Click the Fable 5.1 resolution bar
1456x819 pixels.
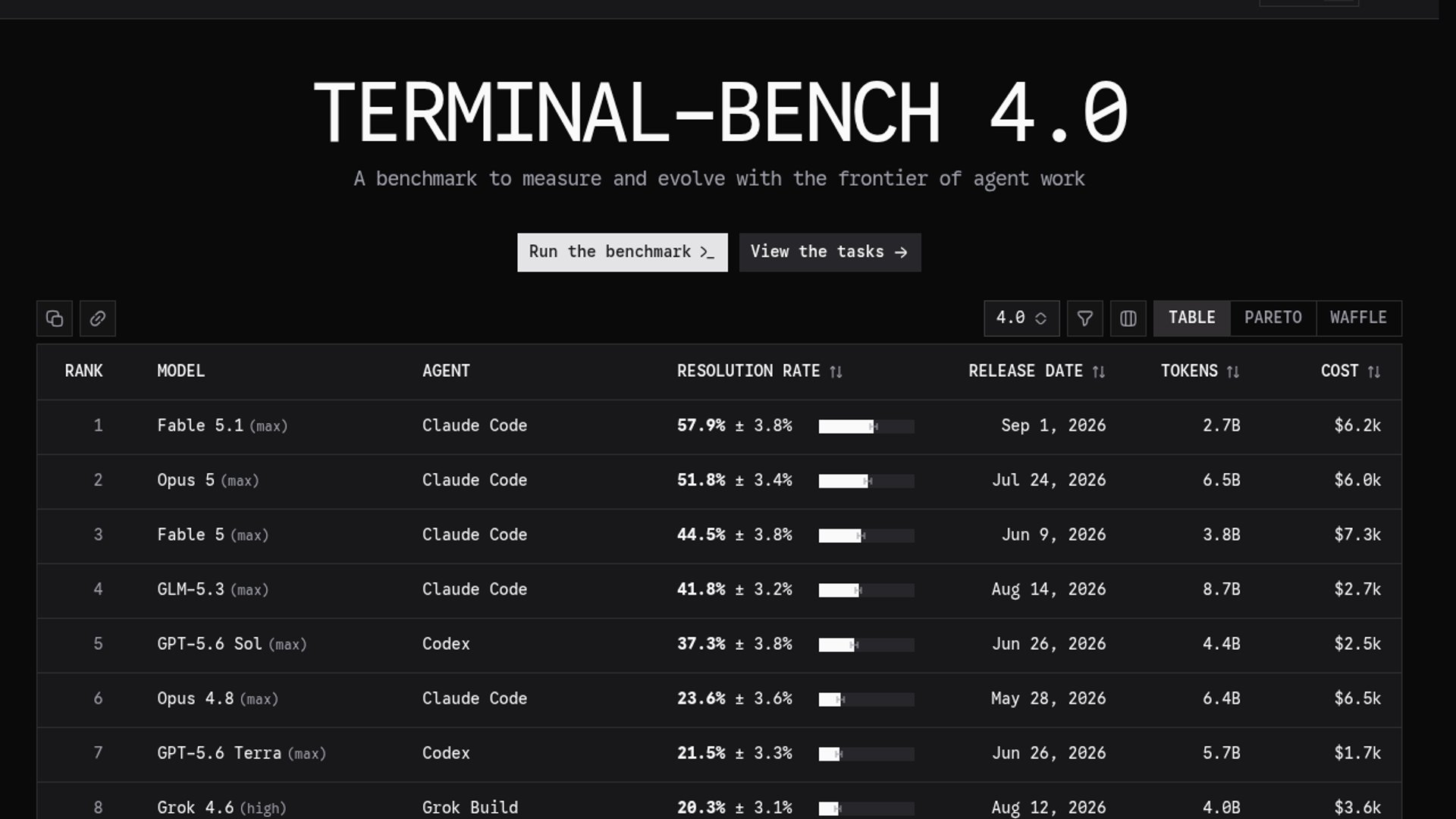tap(867, 427)
